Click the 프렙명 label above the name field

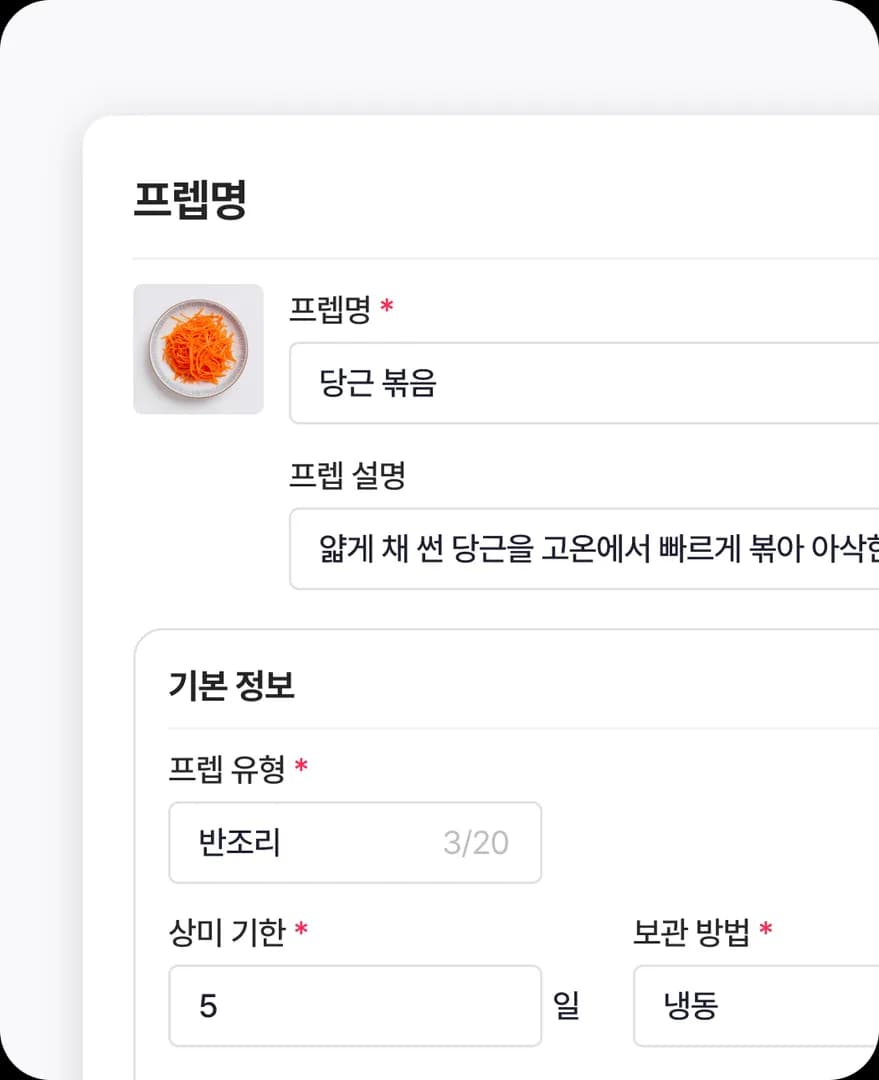coord(330,310)
